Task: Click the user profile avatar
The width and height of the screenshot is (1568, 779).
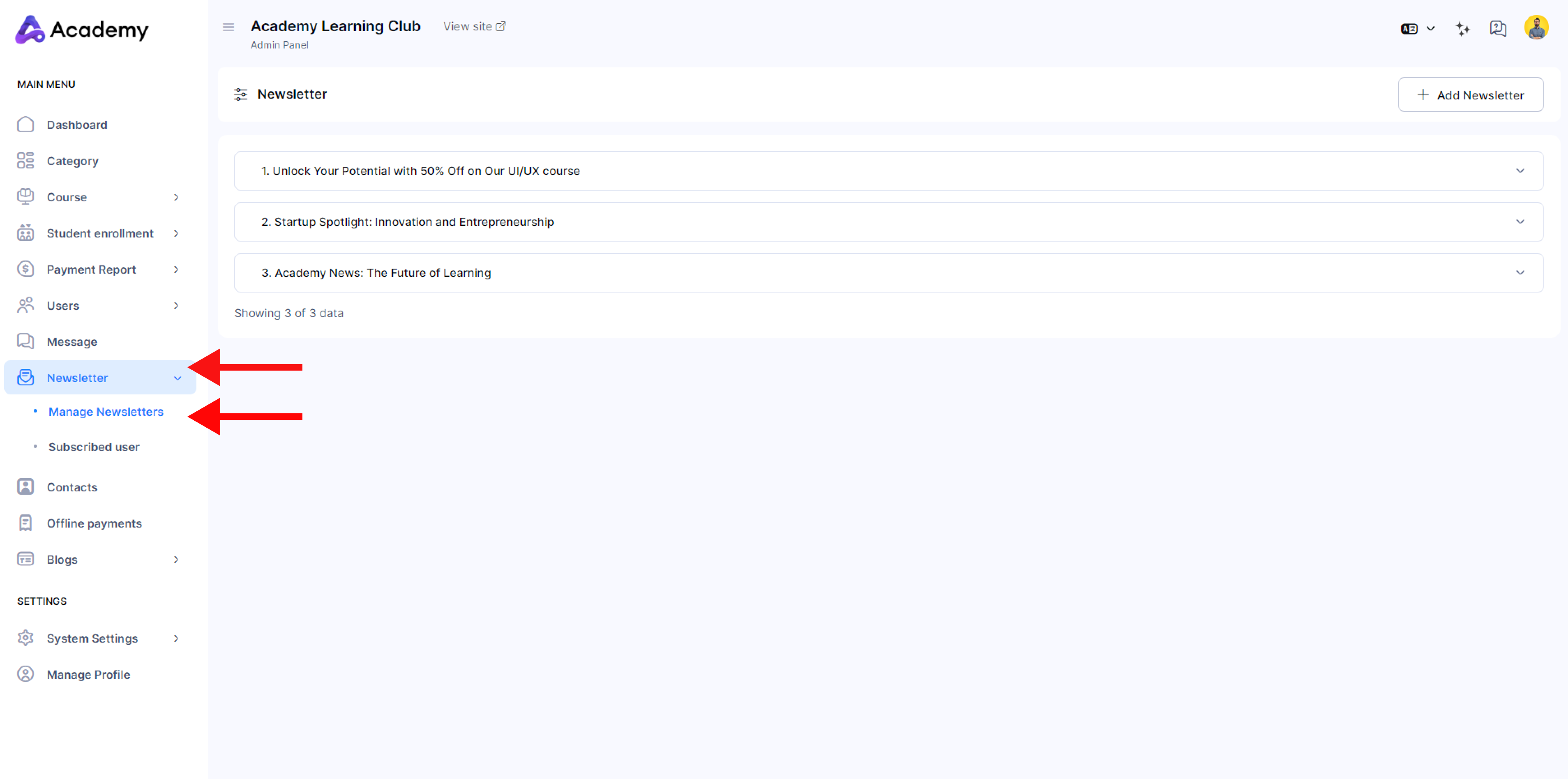Action: [1536, 28]
